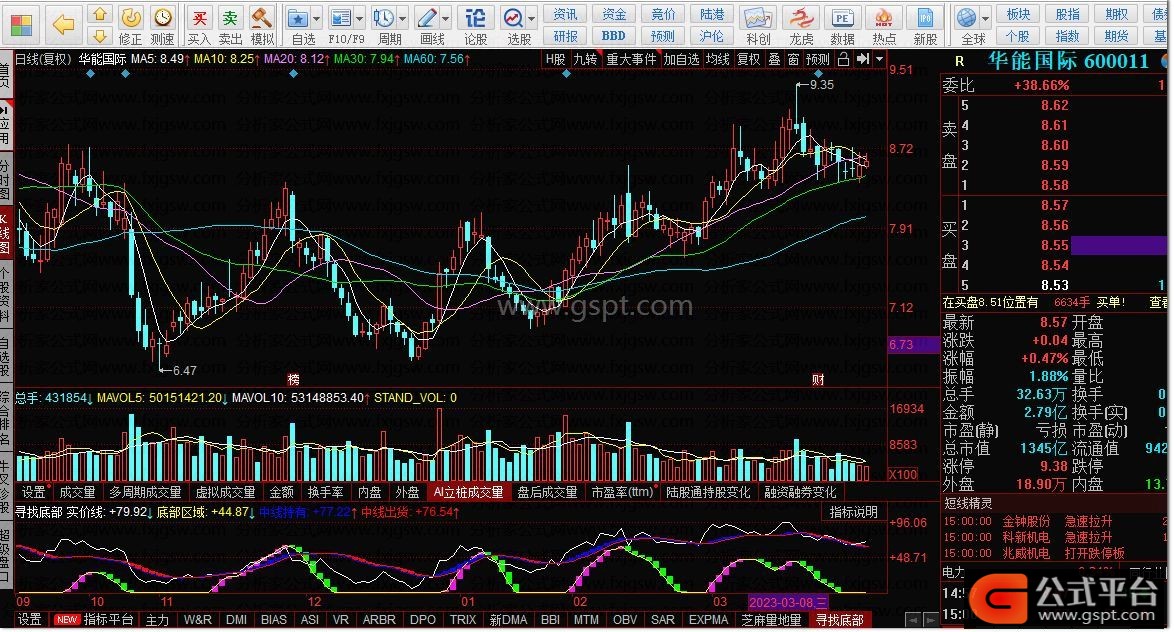Screen dimensions: 1174x632
Task: Click the lock icon on chart toolbar
Action: coord(843,59)
